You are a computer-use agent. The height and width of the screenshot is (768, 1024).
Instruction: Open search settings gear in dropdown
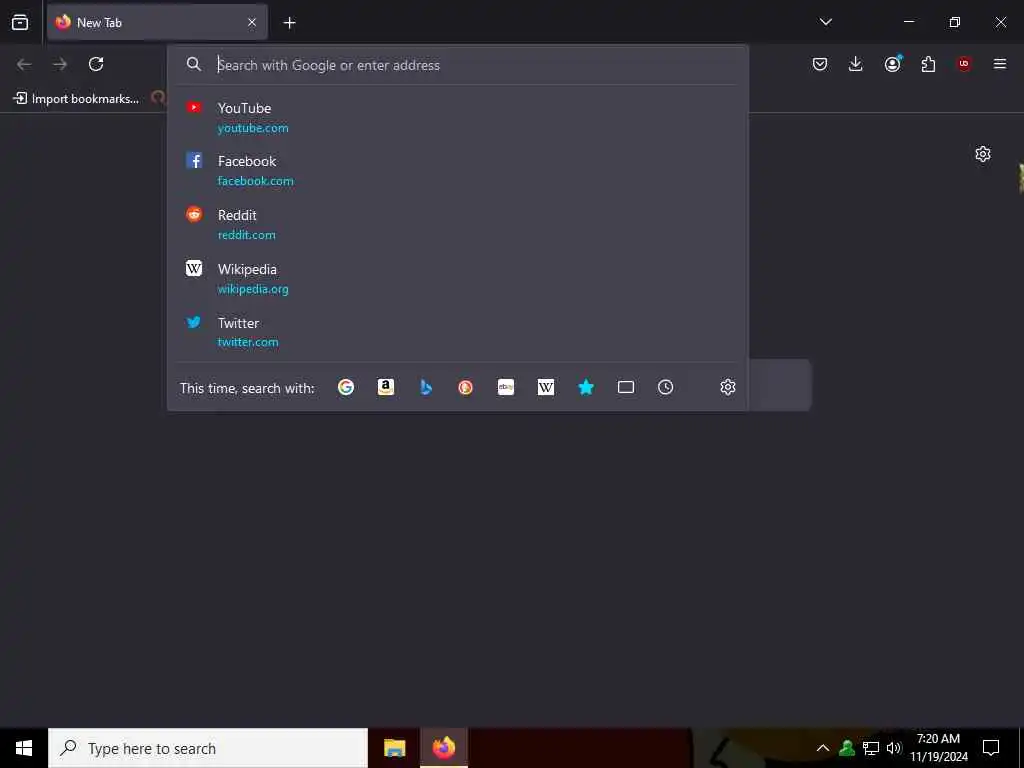coord(728,387)
